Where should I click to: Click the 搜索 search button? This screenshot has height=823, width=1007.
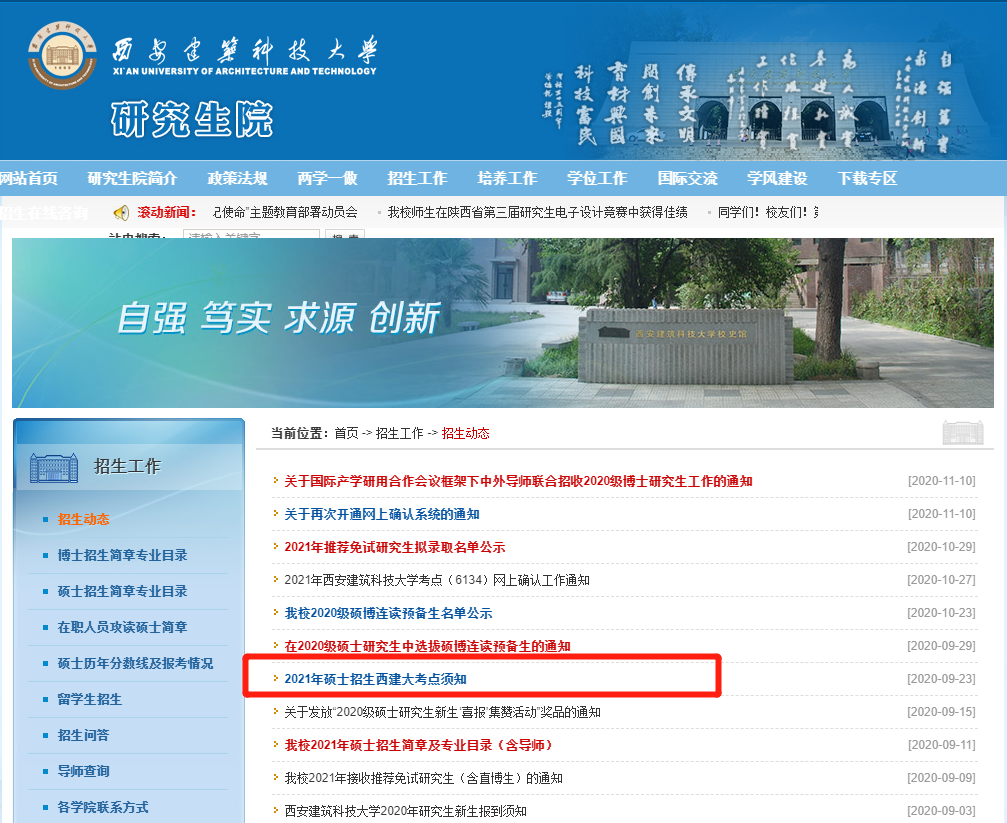(344, 233)
